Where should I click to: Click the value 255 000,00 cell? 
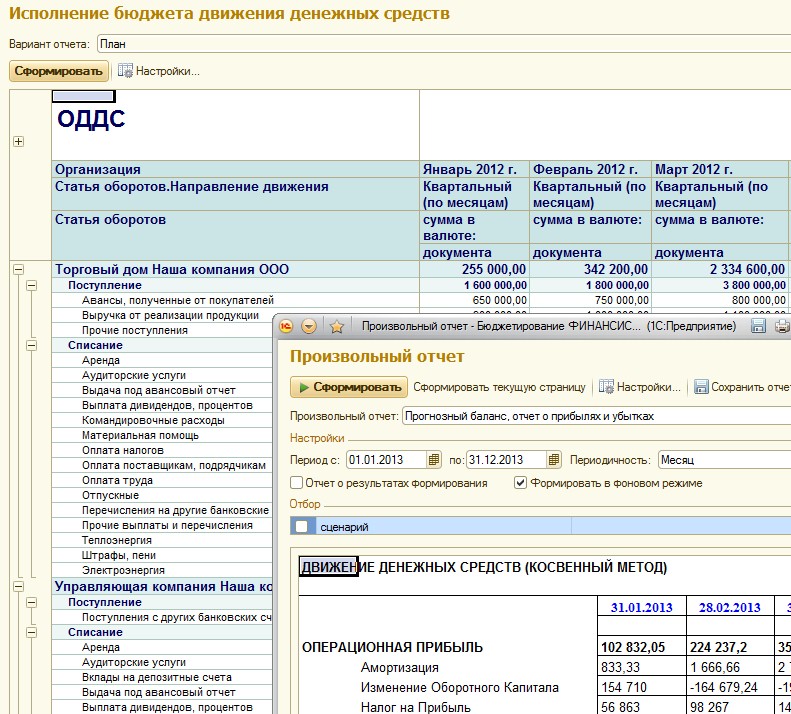pyautogui.click(x=475, y=269)
